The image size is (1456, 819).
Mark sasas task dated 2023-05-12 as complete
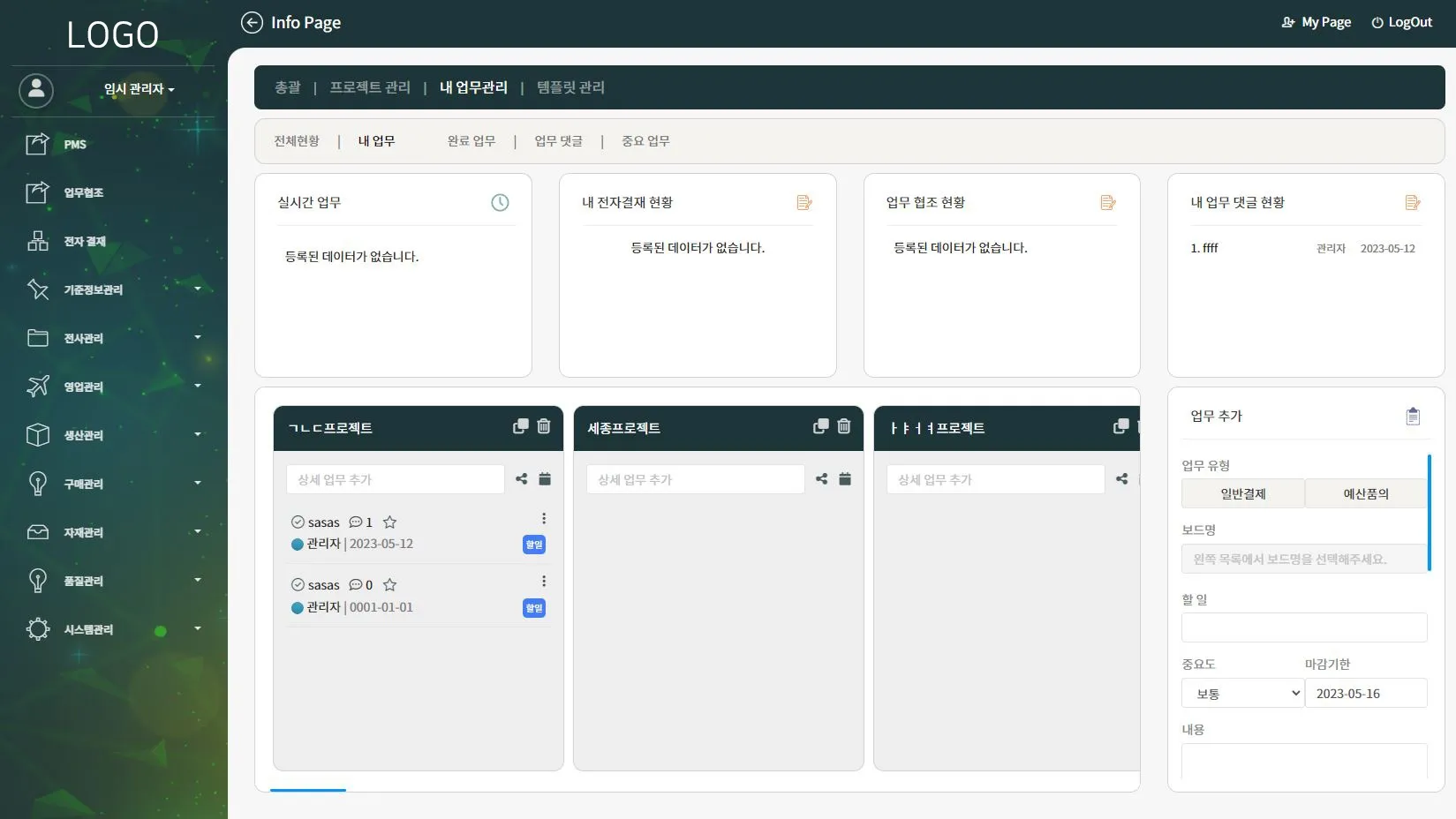coord(298,522)
